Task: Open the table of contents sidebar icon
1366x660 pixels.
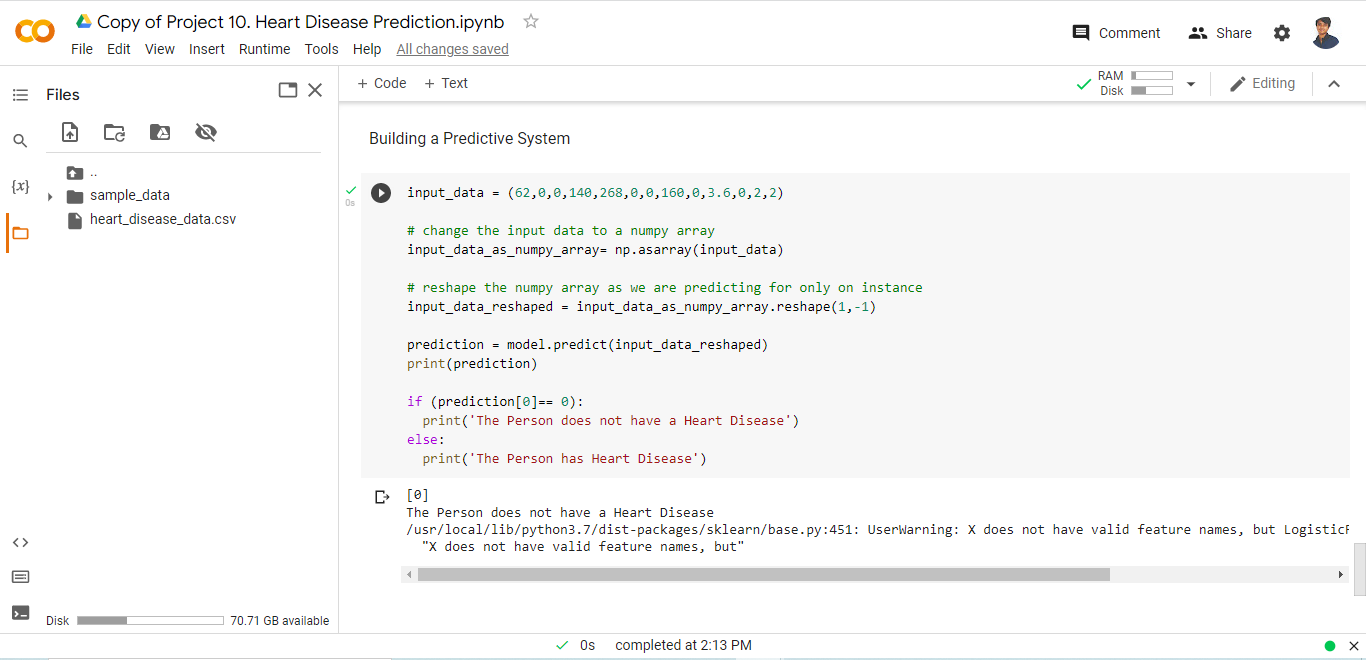Action: [x=20, y=95]
